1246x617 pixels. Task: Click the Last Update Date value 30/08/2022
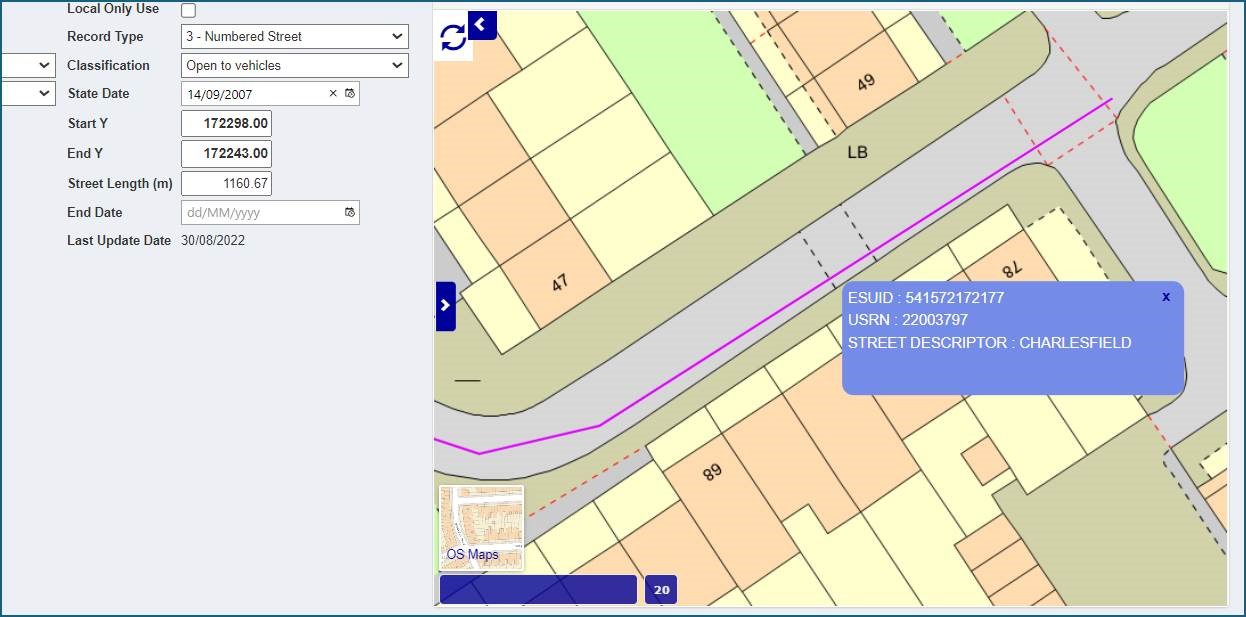[213, 241]
